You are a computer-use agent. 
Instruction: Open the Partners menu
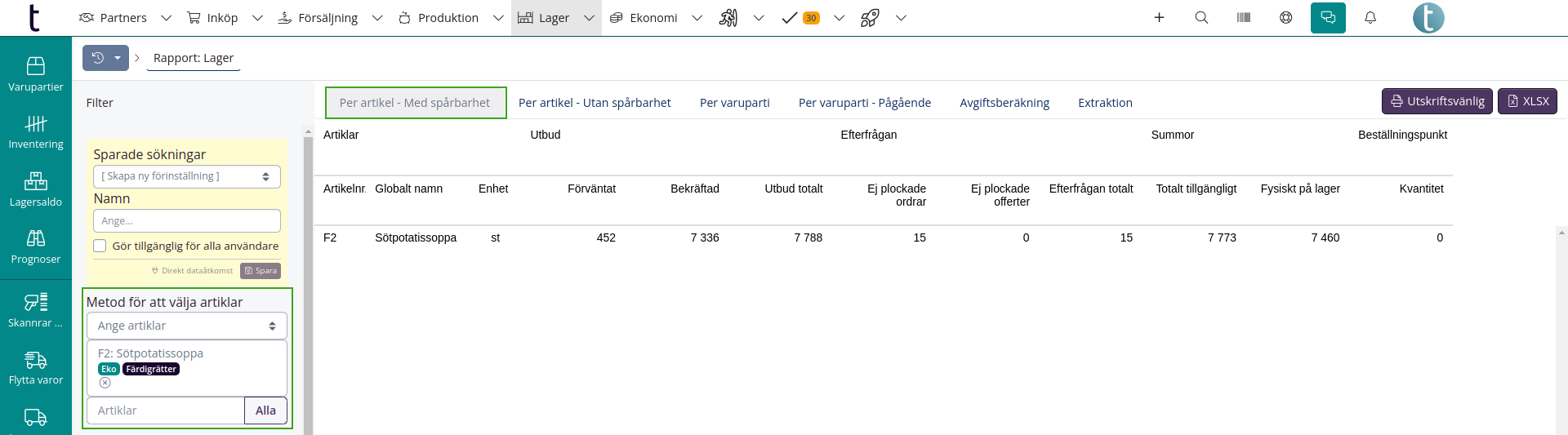tap(113, 18)
